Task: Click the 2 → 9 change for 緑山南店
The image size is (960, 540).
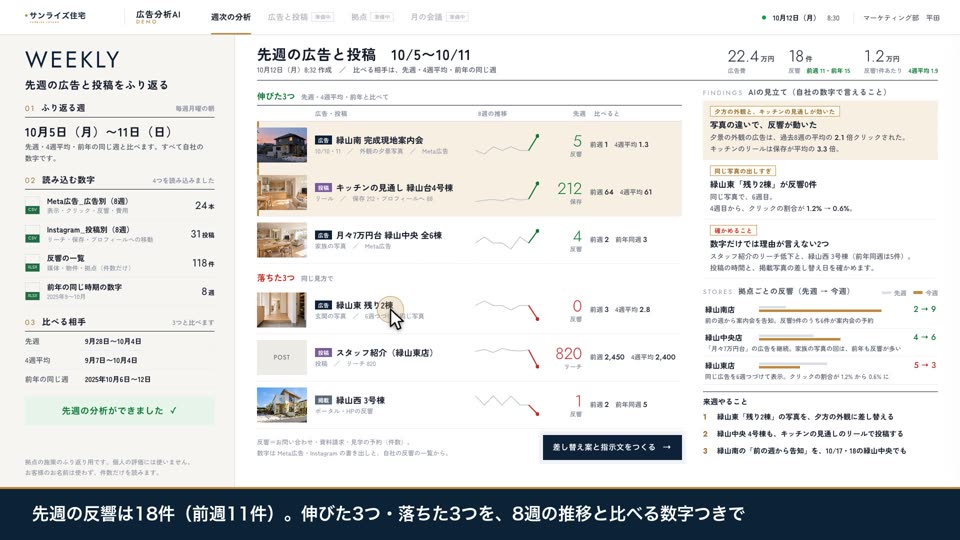Action: 924,309
